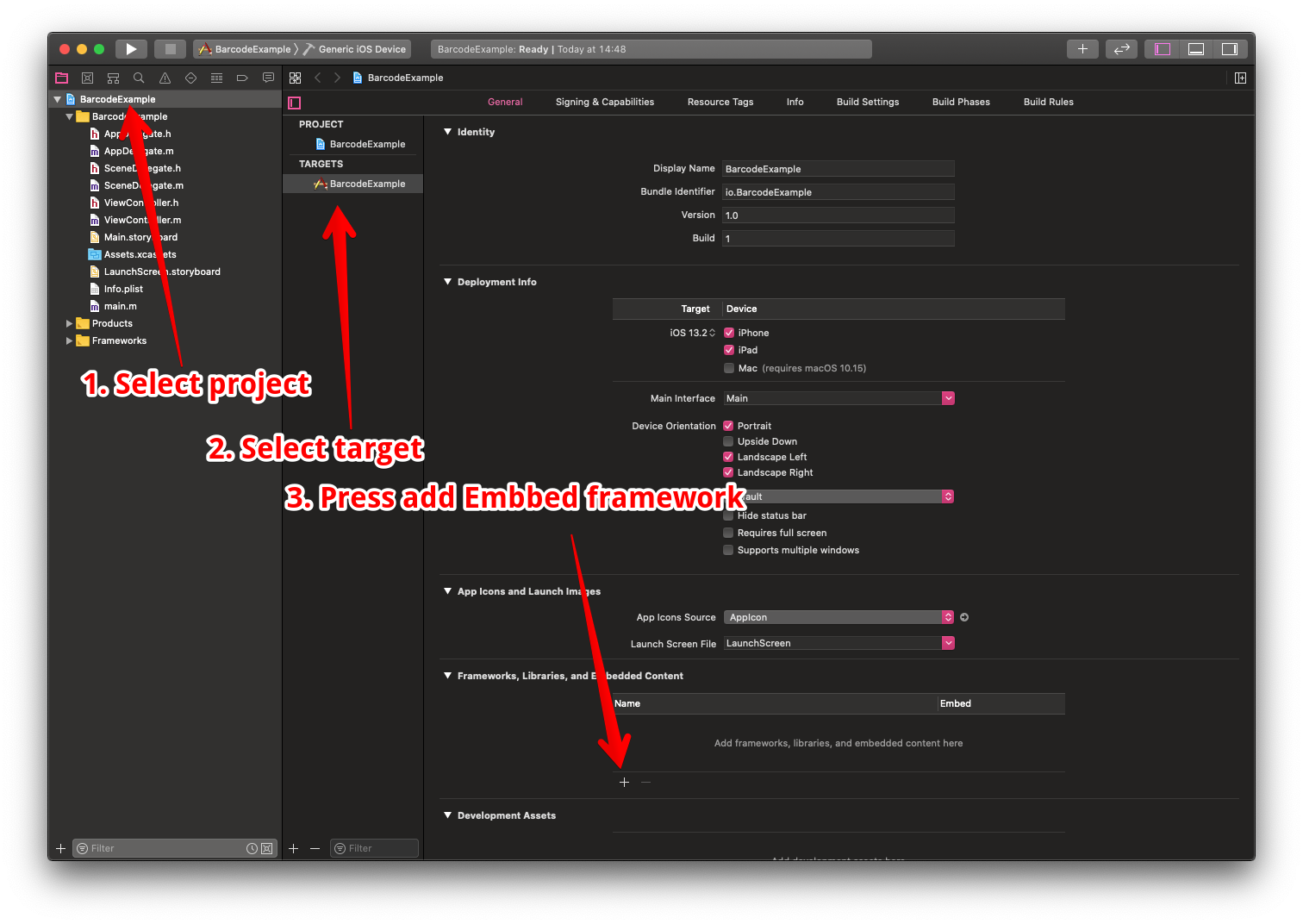Click the Bundle Identifier input field
1303x924 pixels.
click(x=838, y=191)
